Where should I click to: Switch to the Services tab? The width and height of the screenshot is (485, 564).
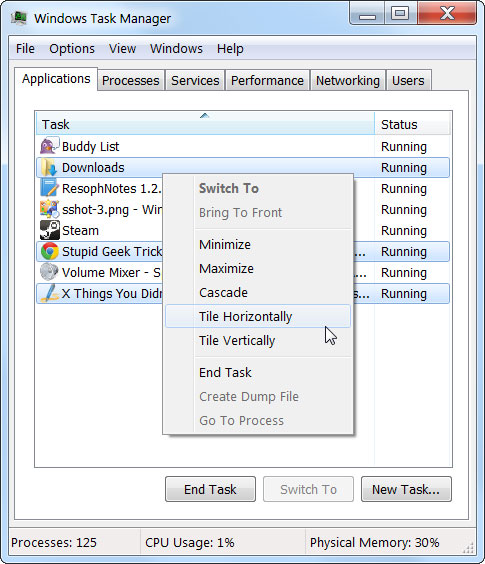195,80
